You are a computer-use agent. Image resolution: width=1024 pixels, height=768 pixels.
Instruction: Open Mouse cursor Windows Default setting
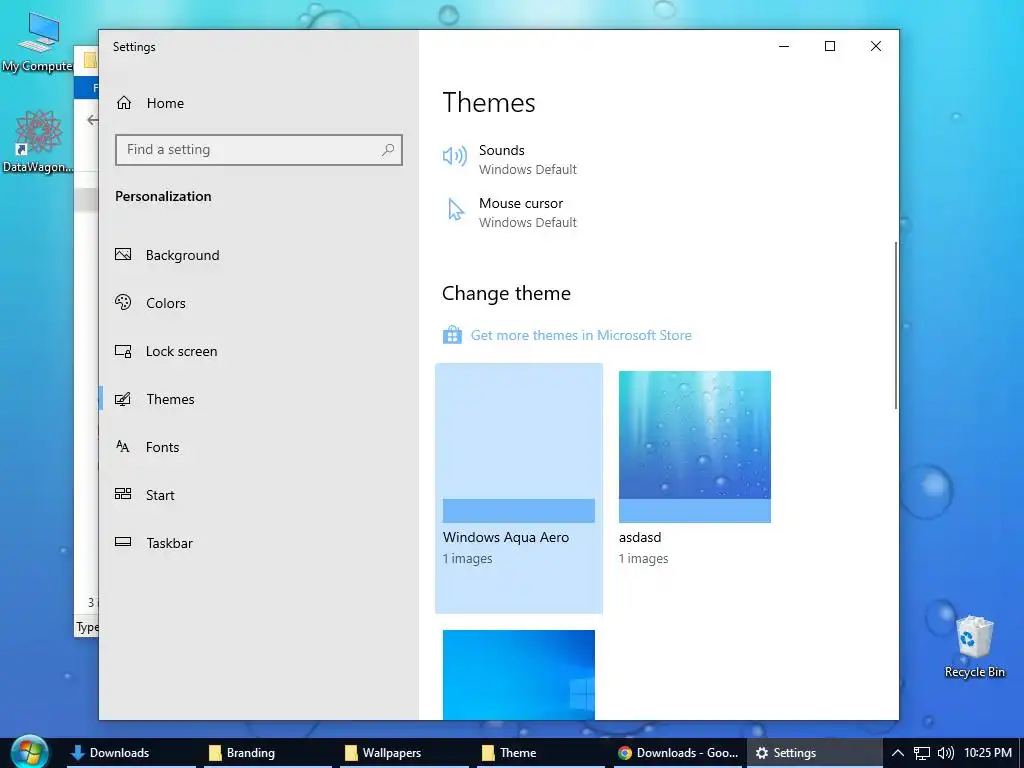(x=510, y=212)
